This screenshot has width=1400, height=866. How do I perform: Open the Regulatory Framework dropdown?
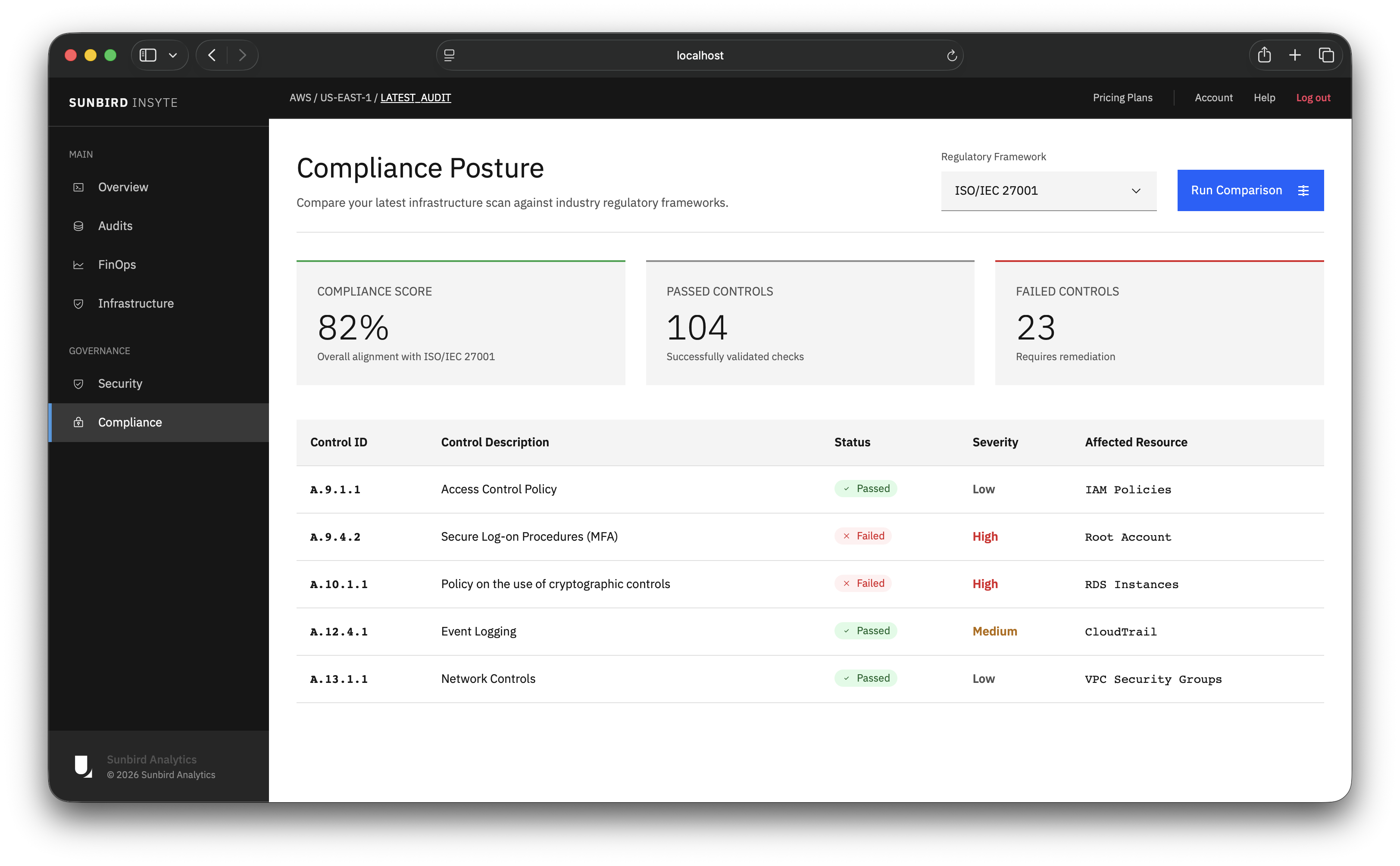(1048, 191)
